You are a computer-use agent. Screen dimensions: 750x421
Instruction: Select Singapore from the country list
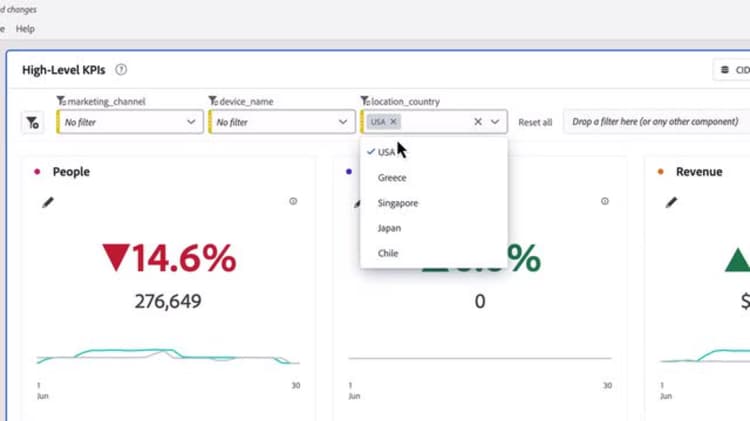point(434,203)
